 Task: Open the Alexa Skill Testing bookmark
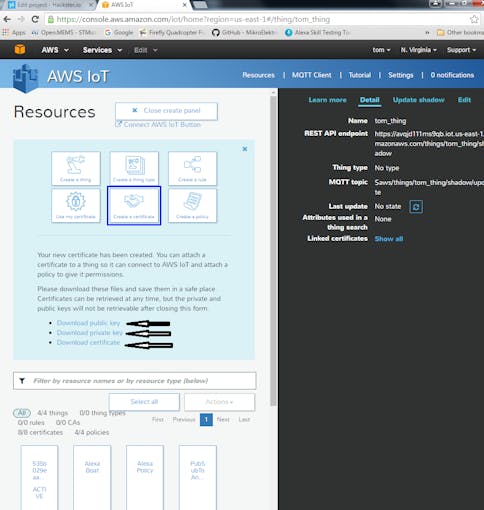pos(317,32)
